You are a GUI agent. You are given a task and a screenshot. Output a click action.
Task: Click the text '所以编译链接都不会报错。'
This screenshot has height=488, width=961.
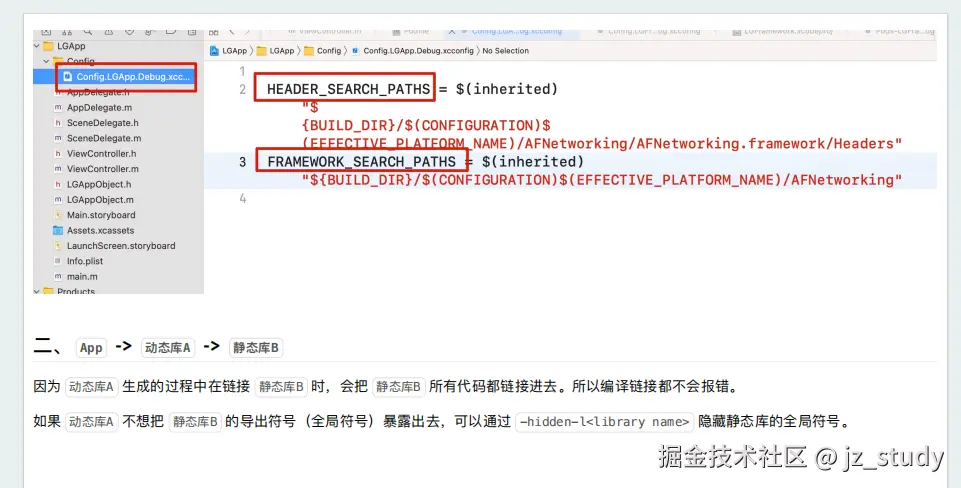point(655,386)
